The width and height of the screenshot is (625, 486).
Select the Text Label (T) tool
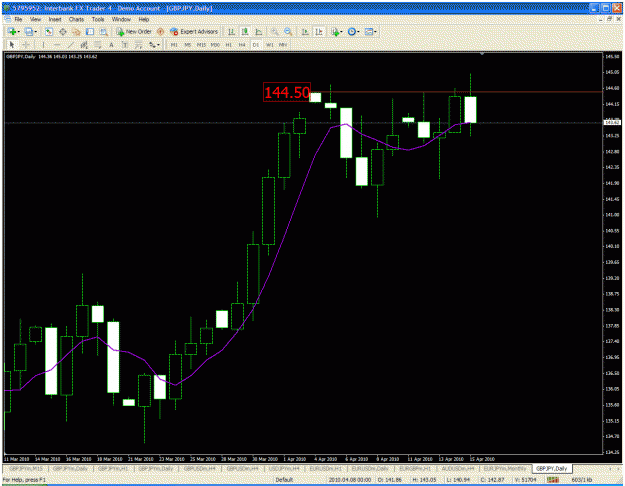(x=125, y=45)
